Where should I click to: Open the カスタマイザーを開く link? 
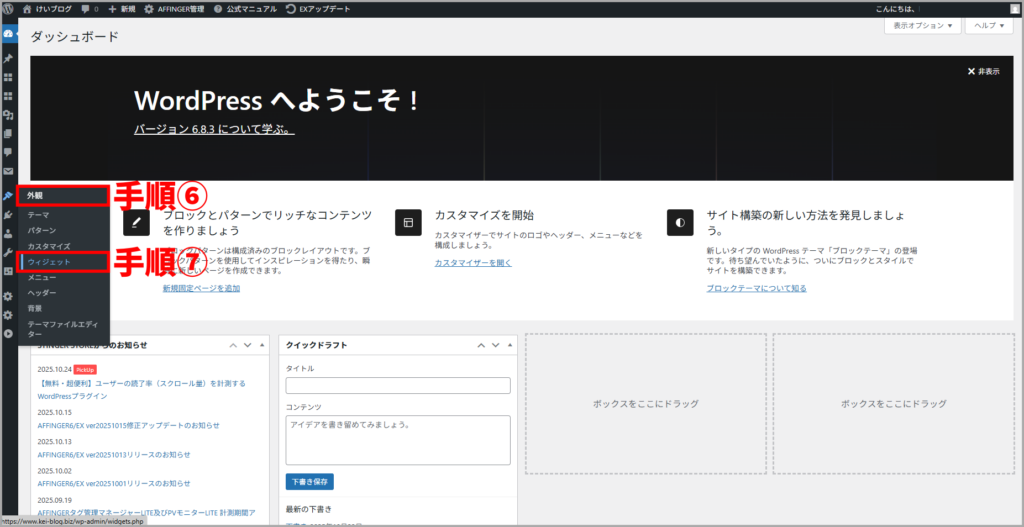tap(472, 263)
